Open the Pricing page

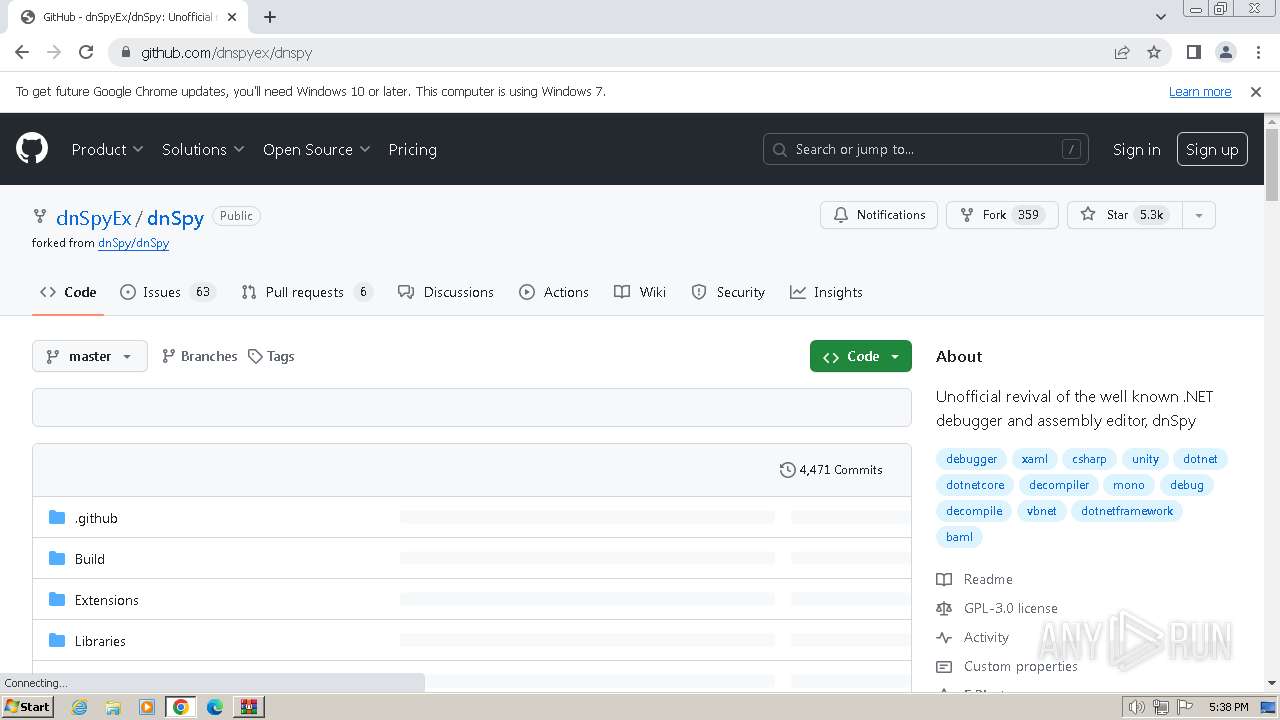click(x=412, y=149)
